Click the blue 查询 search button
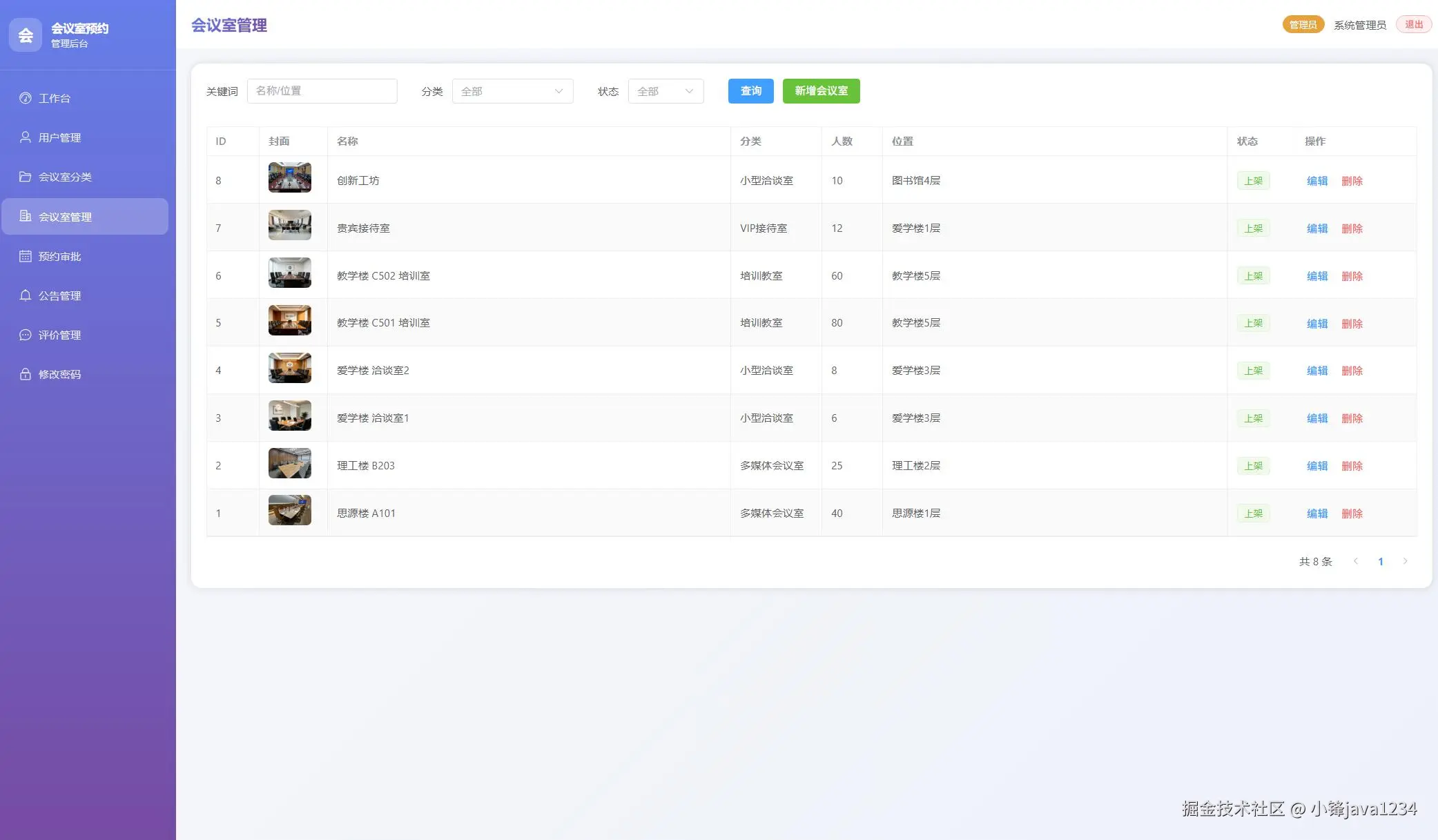This screenshot has width=1438, height=840. pyautogui.click(x=750, y=91)
